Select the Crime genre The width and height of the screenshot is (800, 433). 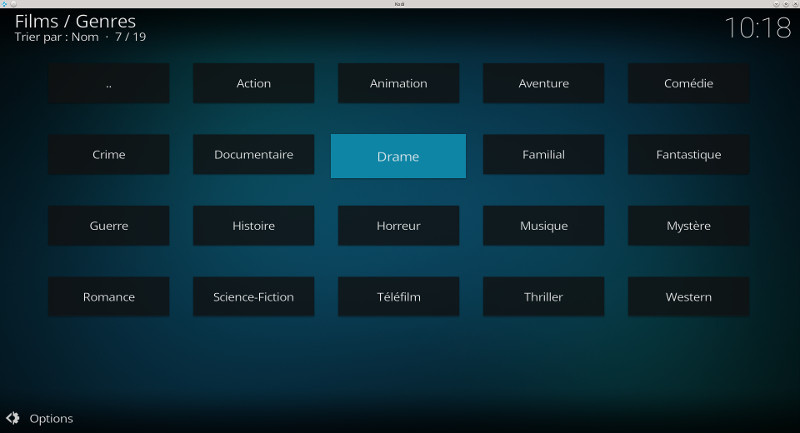[108, 155]
